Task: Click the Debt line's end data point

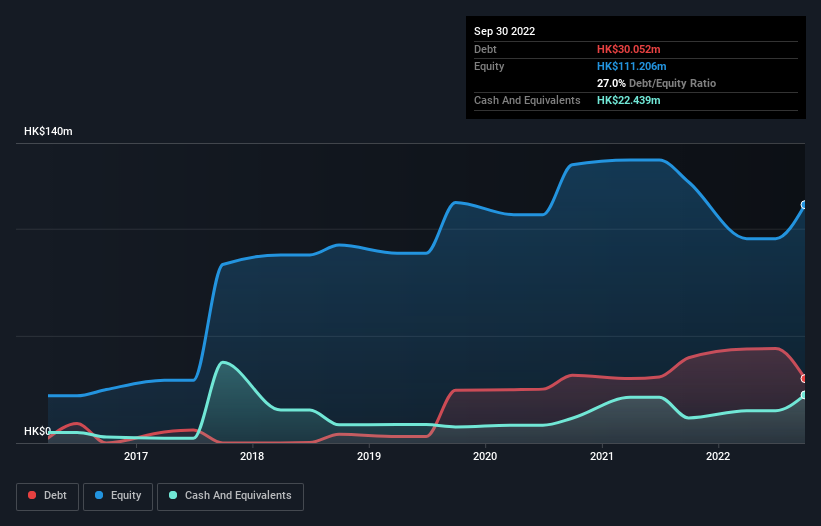Action: coord(804,378)
